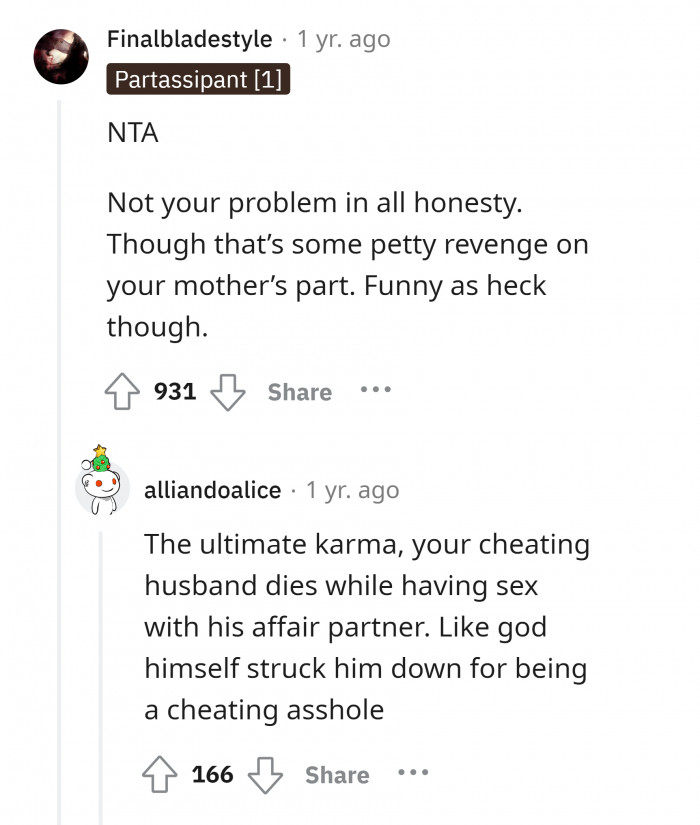Click Finalbladestyle's 1 yr. ago timestamp
This screenshot has height=825, width=700.
pos(340,40)
